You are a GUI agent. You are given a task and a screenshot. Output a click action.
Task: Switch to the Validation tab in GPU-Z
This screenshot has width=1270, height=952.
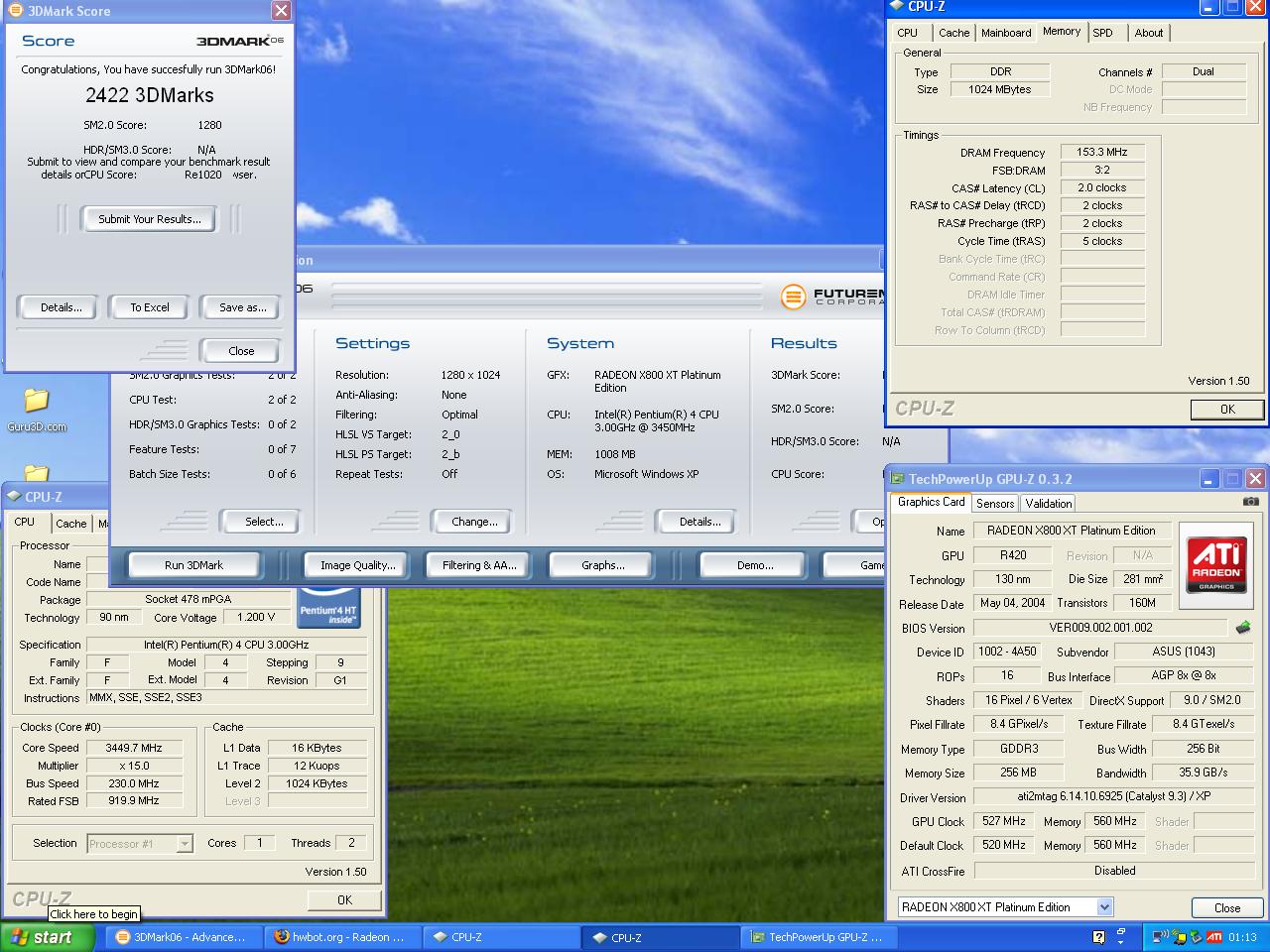1049,504
